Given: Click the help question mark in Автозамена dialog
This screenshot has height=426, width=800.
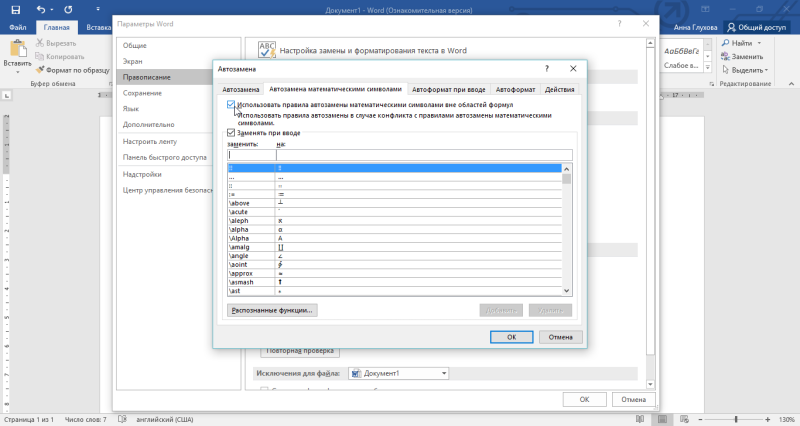Looking at the screenshot, I should [x=547, y=69].
